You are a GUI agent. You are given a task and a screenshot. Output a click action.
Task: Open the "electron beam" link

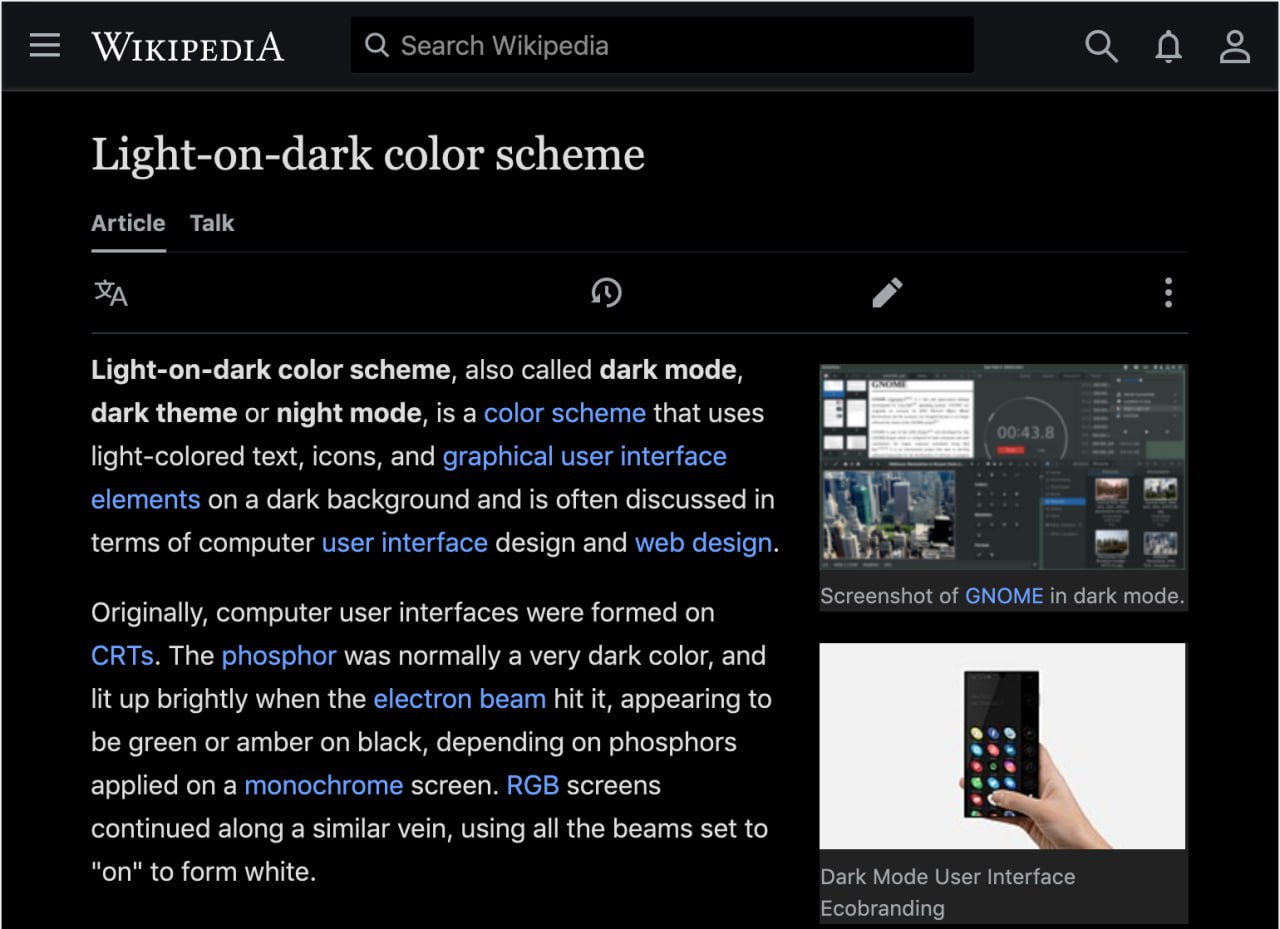coord(459,699)
